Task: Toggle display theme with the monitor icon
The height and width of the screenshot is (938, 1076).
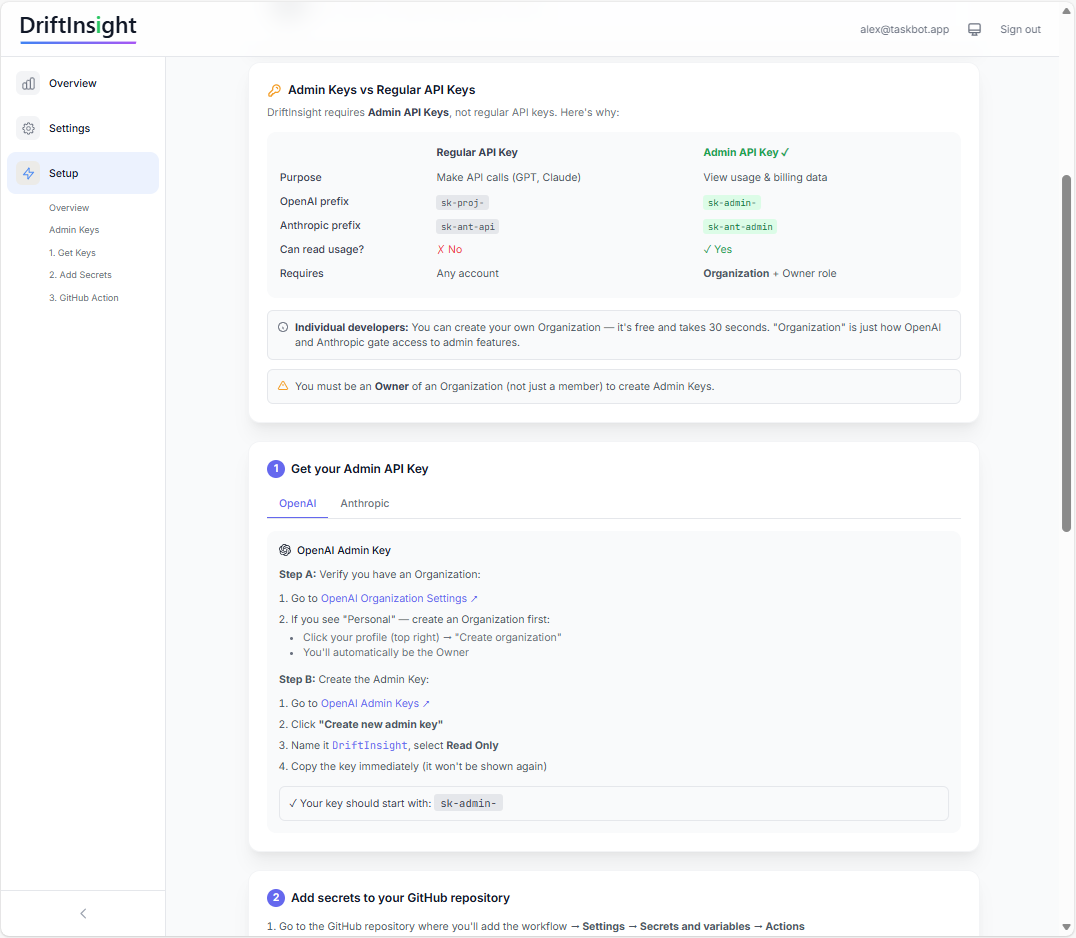Action: (974, 29)
